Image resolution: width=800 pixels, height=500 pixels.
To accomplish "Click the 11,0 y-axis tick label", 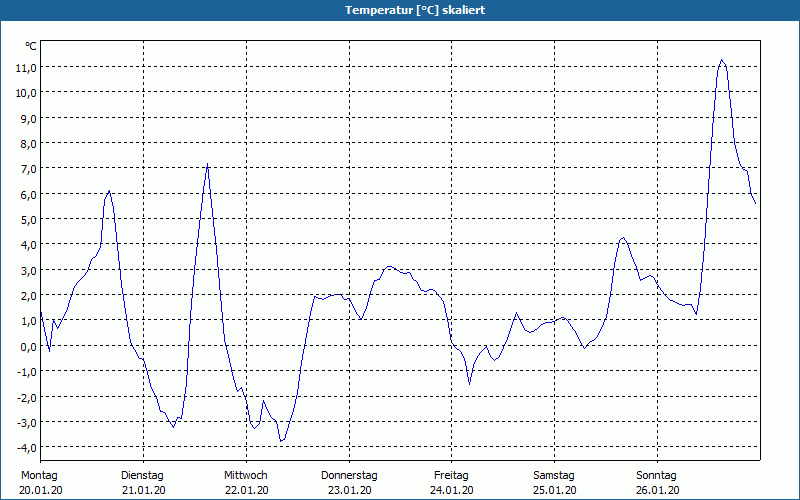I will coord(25,67).
